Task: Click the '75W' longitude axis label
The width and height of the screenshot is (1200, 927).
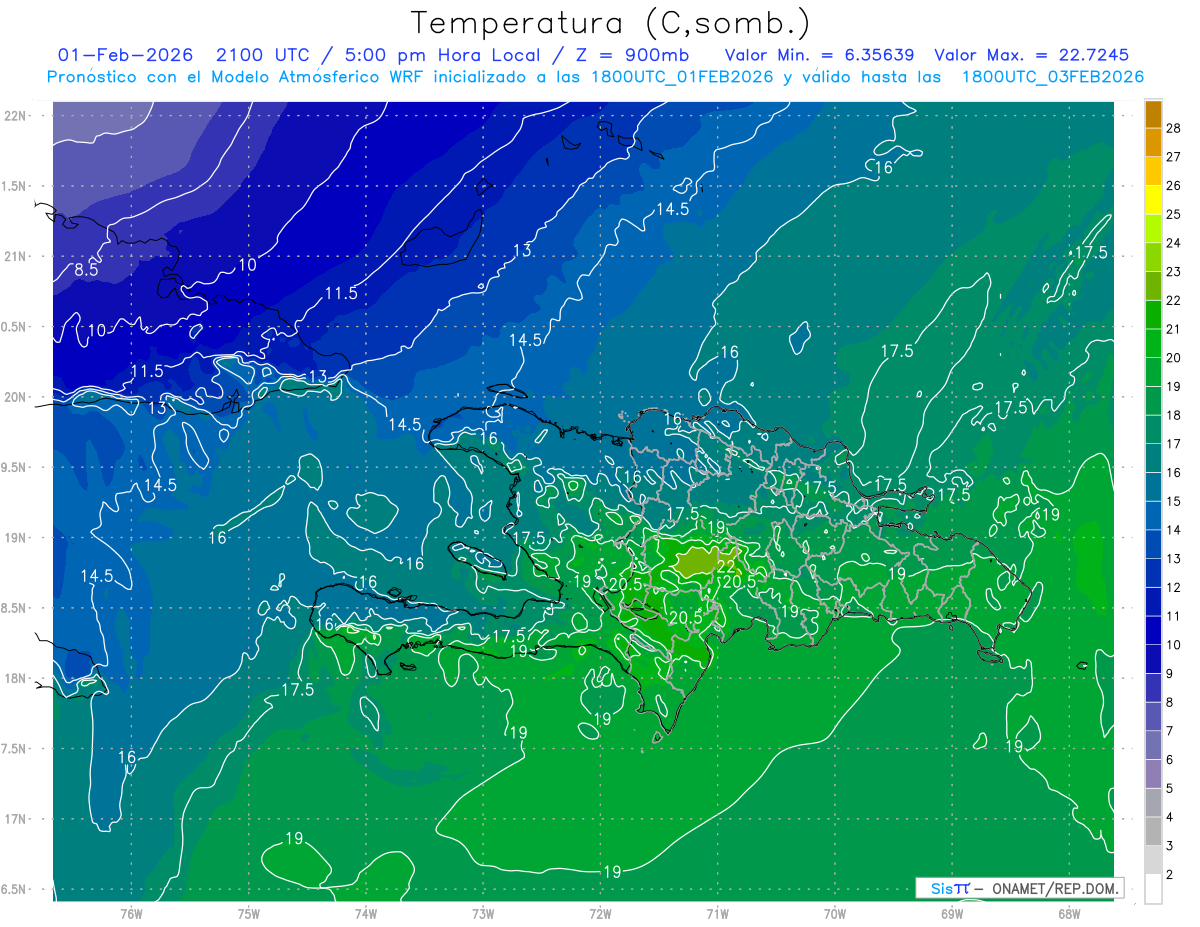Action: point(249,913)
